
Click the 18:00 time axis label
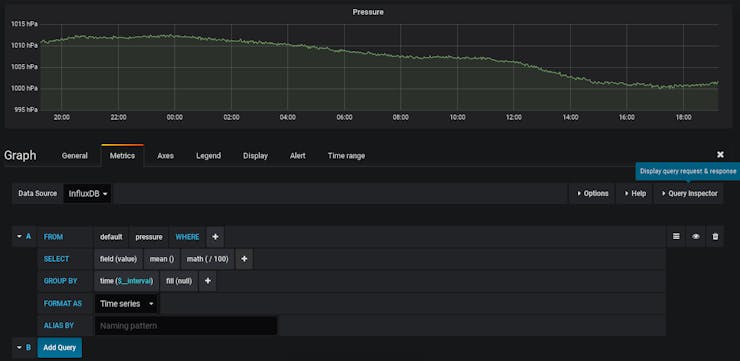(x=683, y=118)
